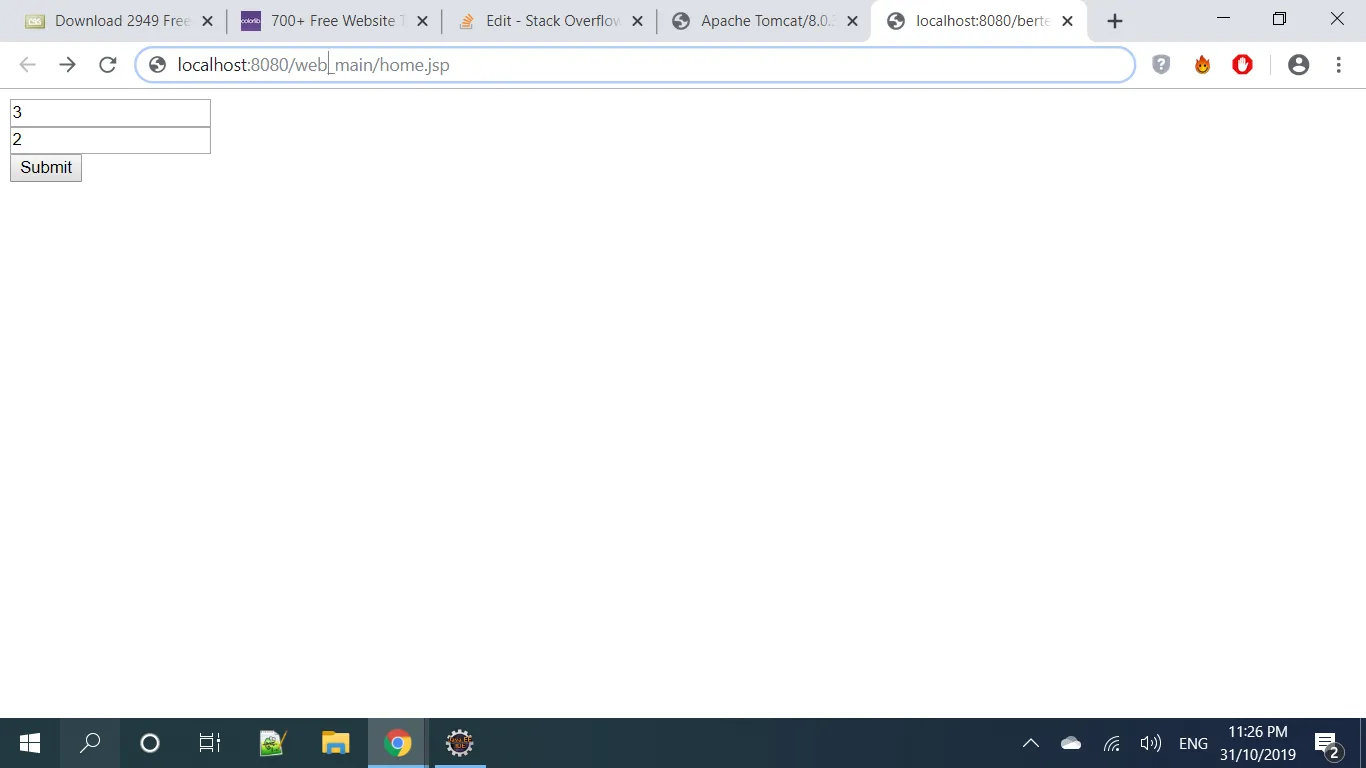Open Task View on the taskbar
1366x768 pixels.
click(x=210, y=743)
